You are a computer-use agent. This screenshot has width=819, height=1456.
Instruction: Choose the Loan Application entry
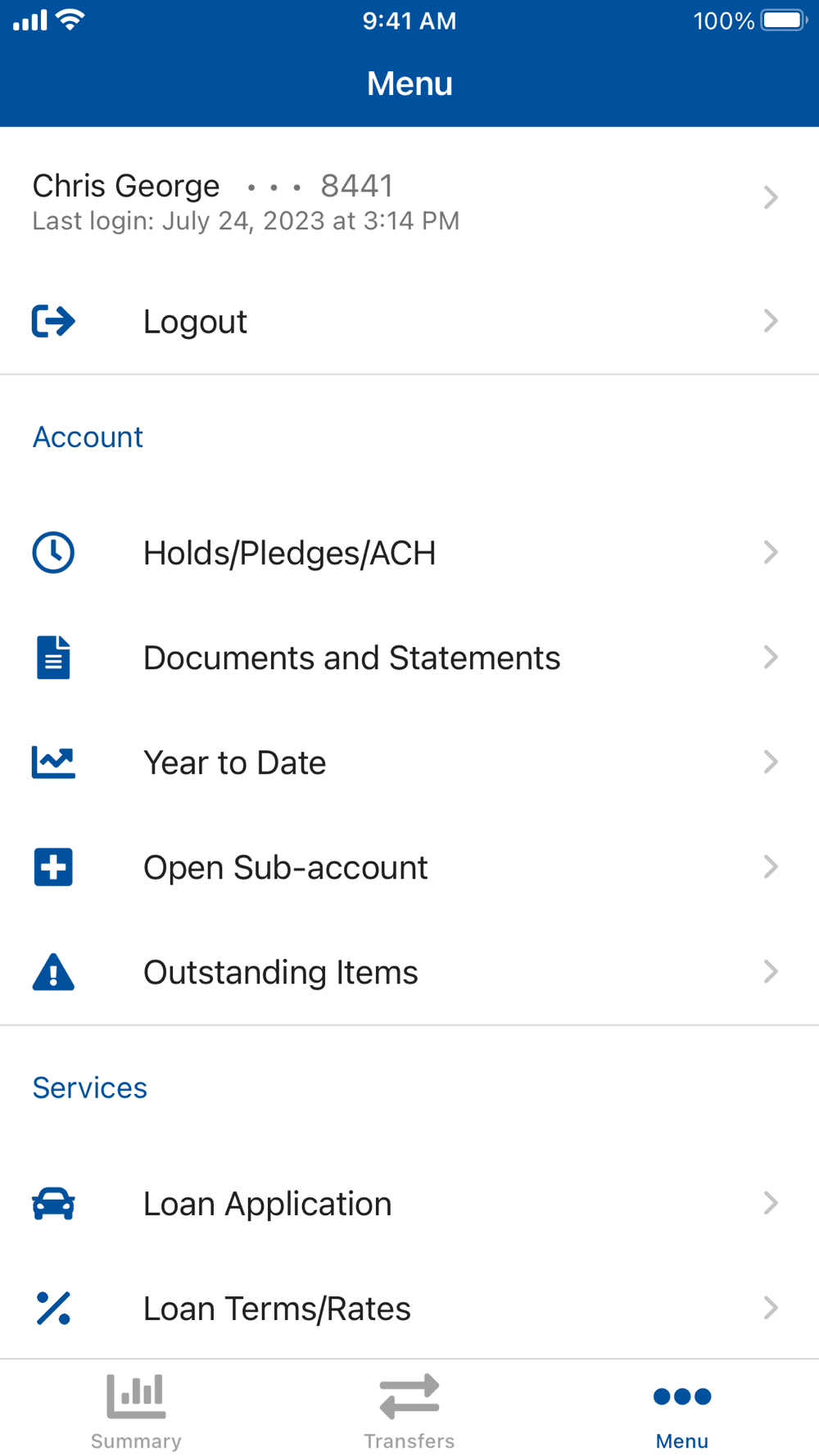[x=409, y=1204]
